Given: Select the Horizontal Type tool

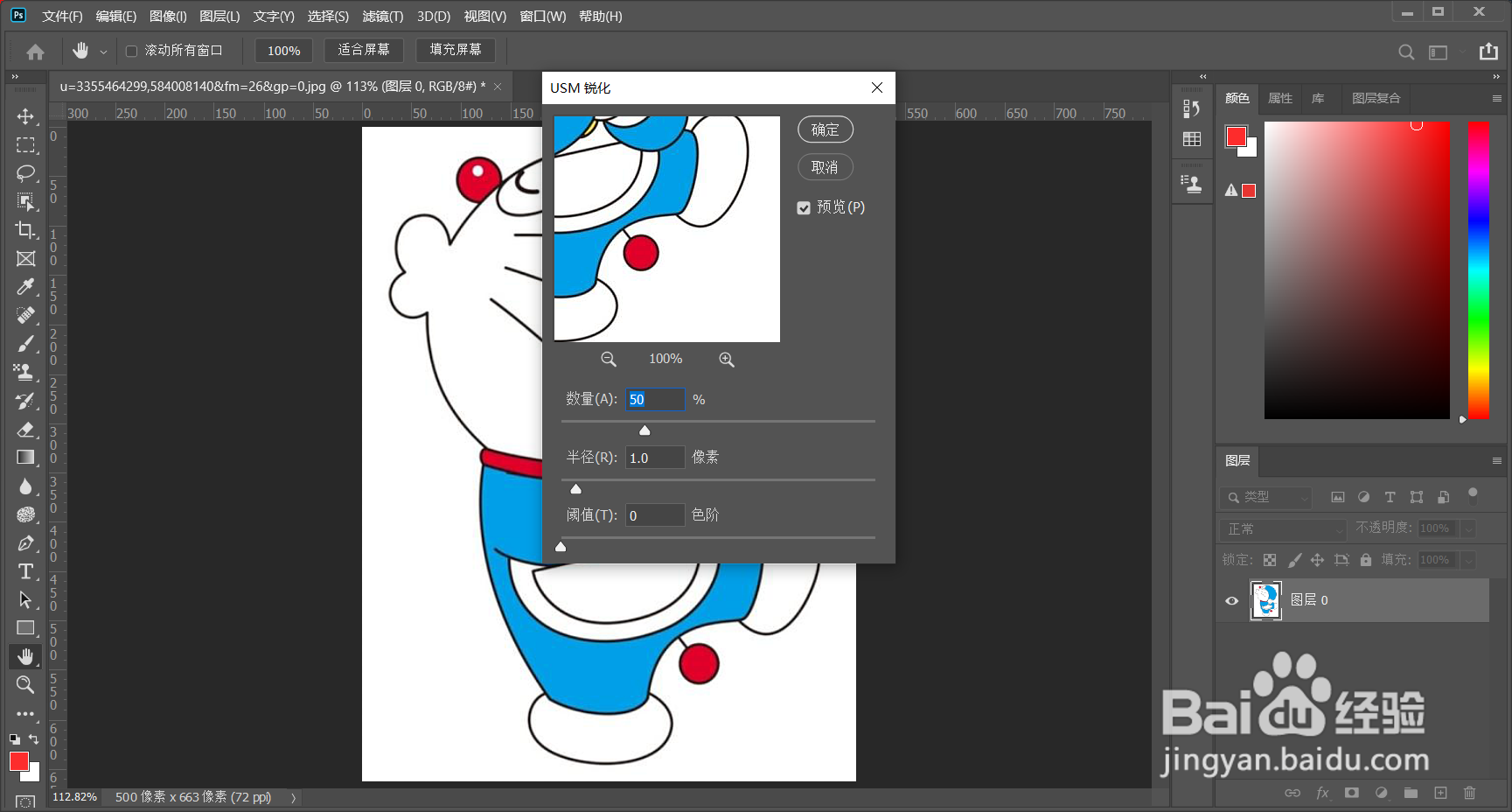Looking at the screenshot, I should [25, 571].
